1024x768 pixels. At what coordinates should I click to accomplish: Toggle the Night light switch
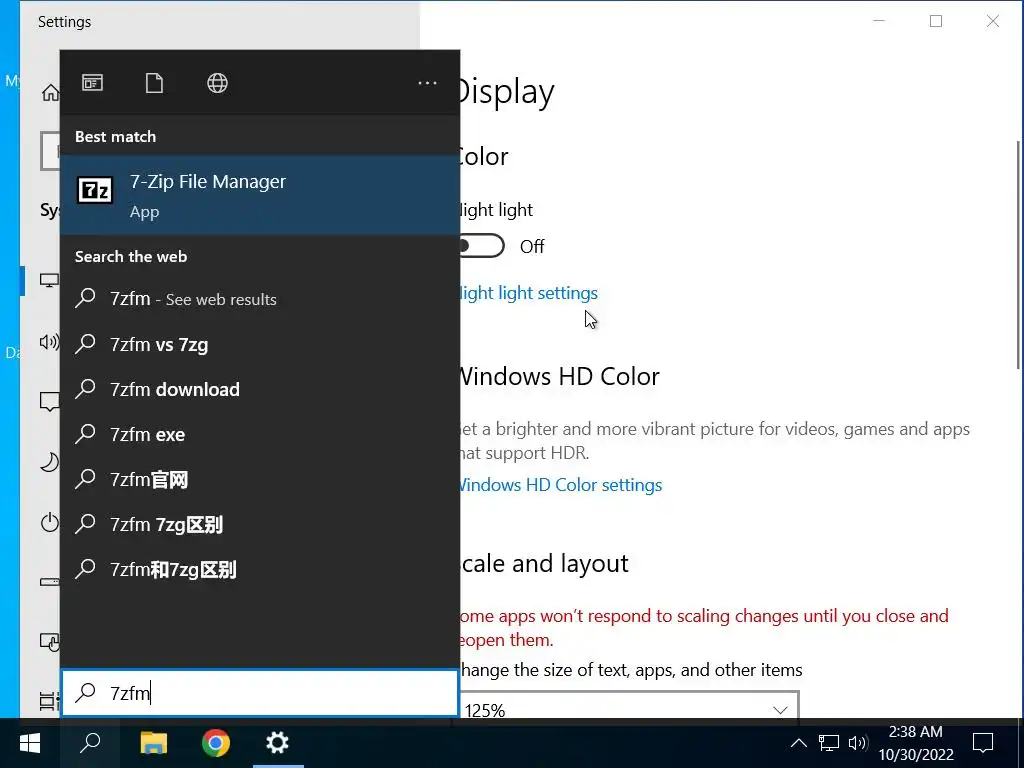point(482,246)
